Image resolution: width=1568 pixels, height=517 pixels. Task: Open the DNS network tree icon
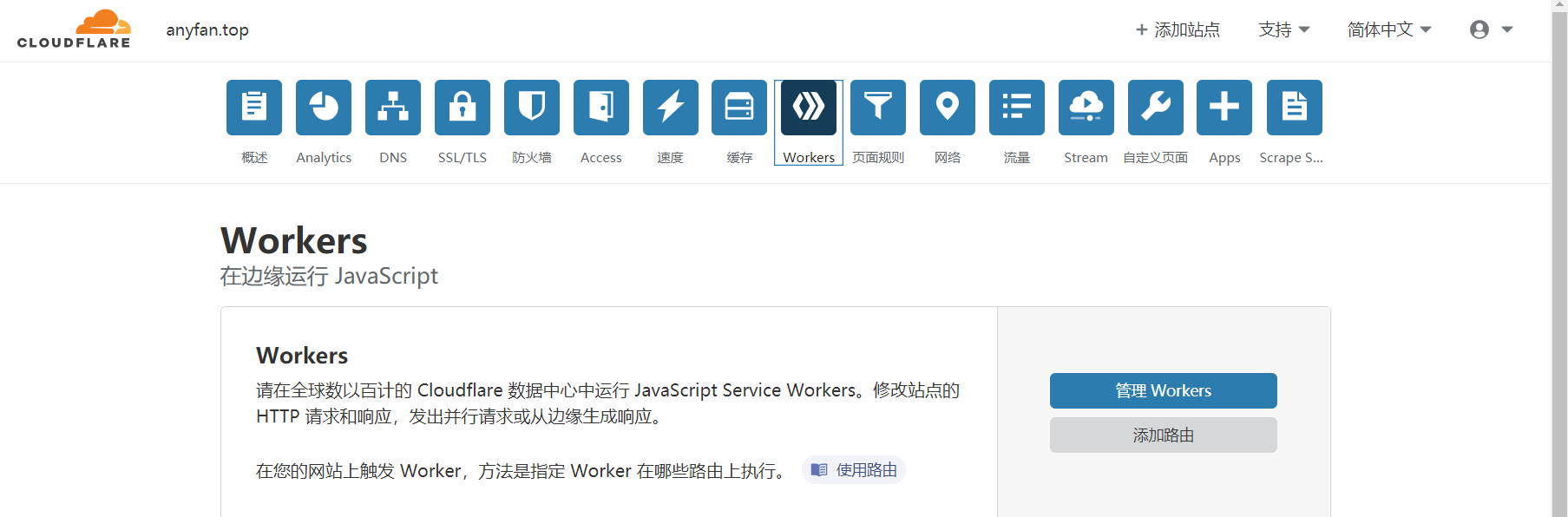click(x=393, y=108)
